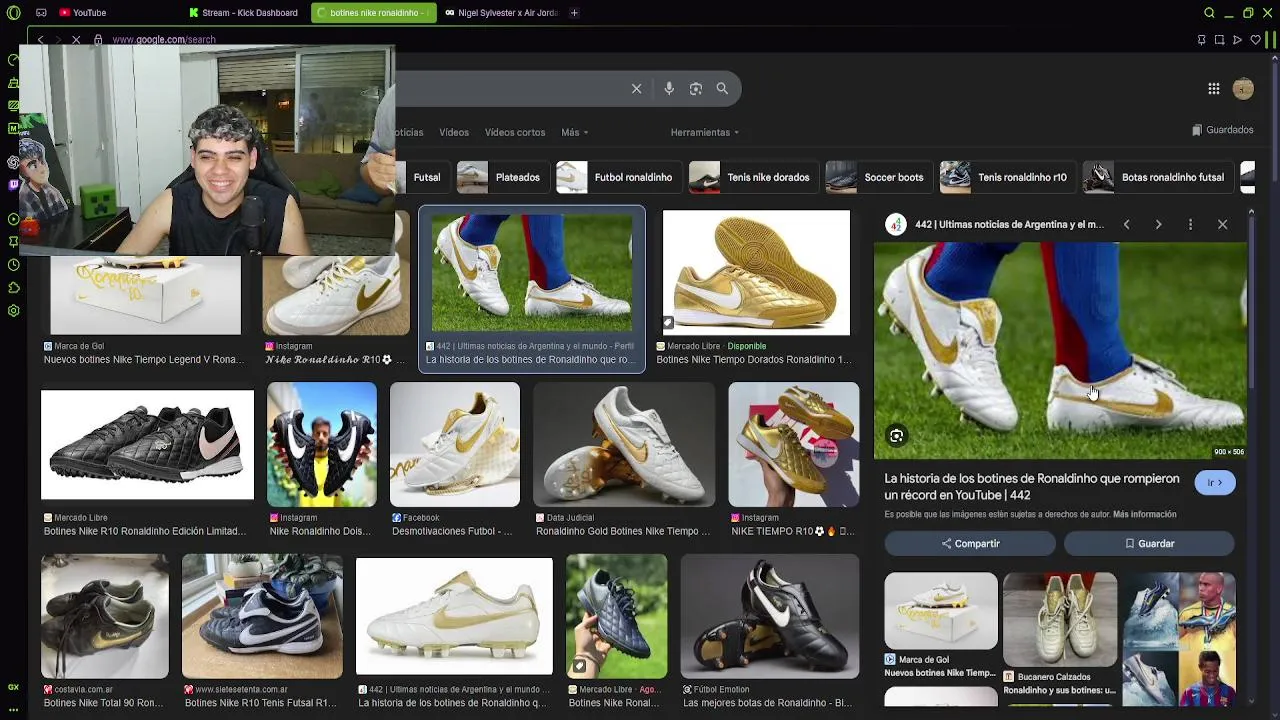Open the gold Tiempo Dorados shoe thumbnail
1280x720 pixels.
coord(756,273)
